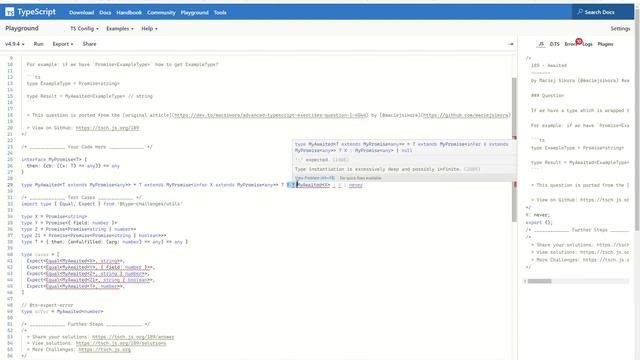The image size is (640, 360).
Task: Focus the Search Docs field
Action: [603, 12]
